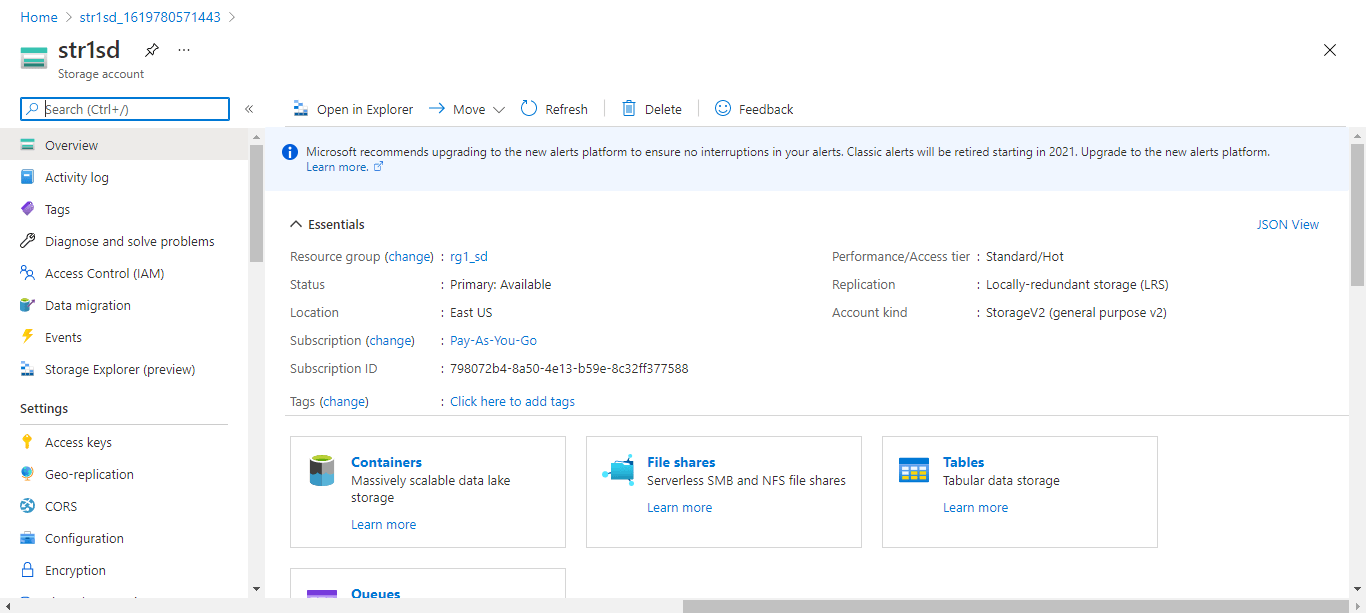Image resolution: width=1366 pixels, height=613 pixels.
Task: Click the Configuration icon in Settings
Action: 28,538
